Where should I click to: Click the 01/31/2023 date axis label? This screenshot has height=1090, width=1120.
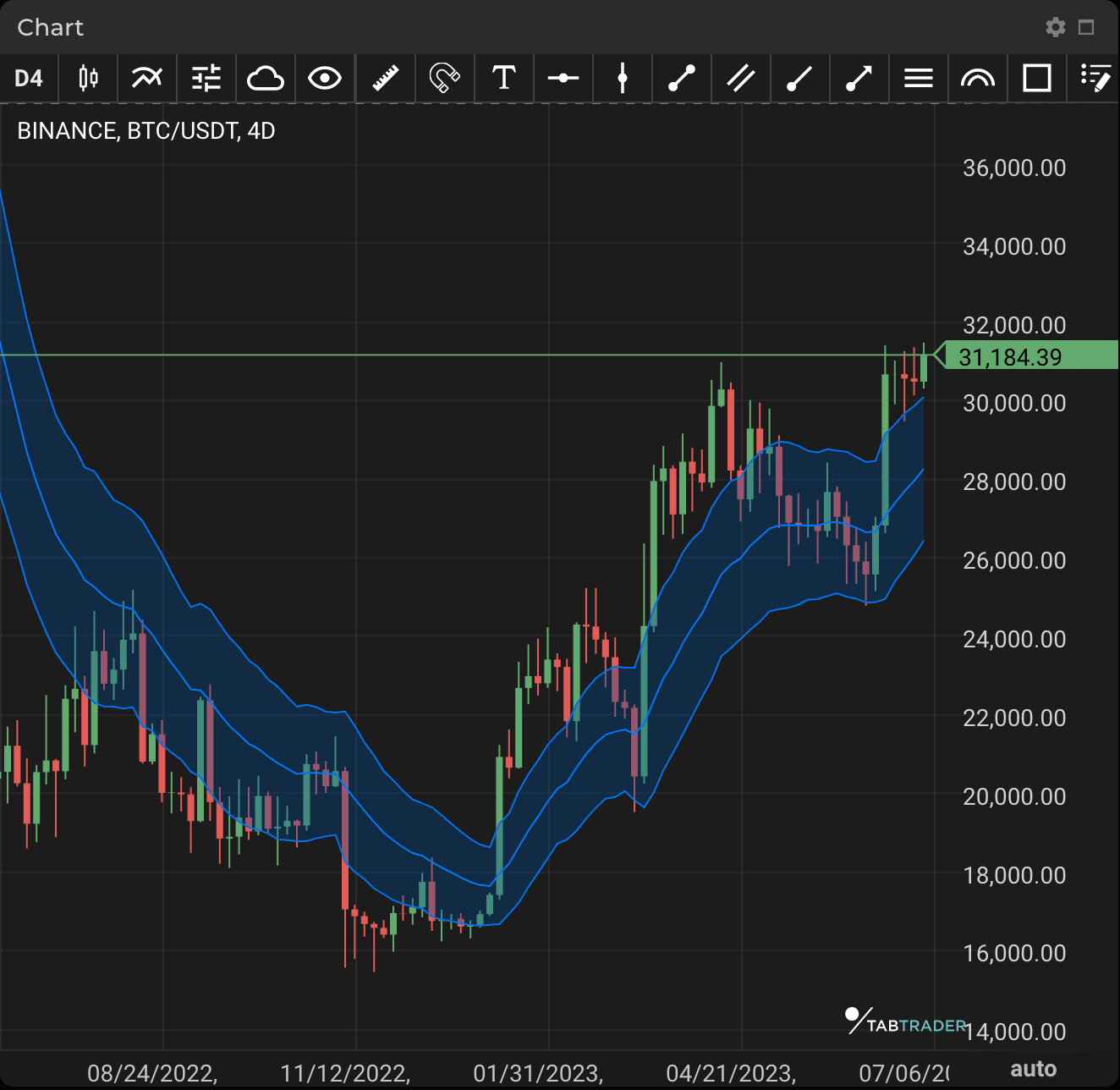(538, 1073)
